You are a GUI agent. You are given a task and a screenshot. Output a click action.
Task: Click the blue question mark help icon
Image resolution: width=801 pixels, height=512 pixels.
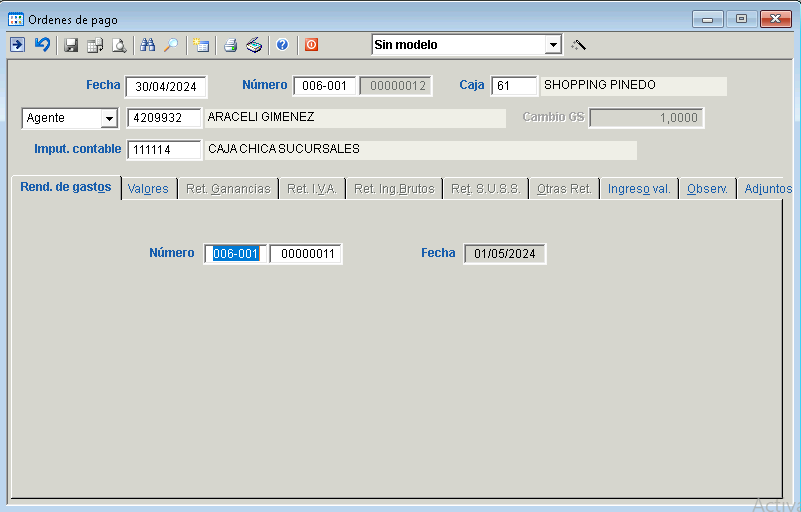[283, 45]
